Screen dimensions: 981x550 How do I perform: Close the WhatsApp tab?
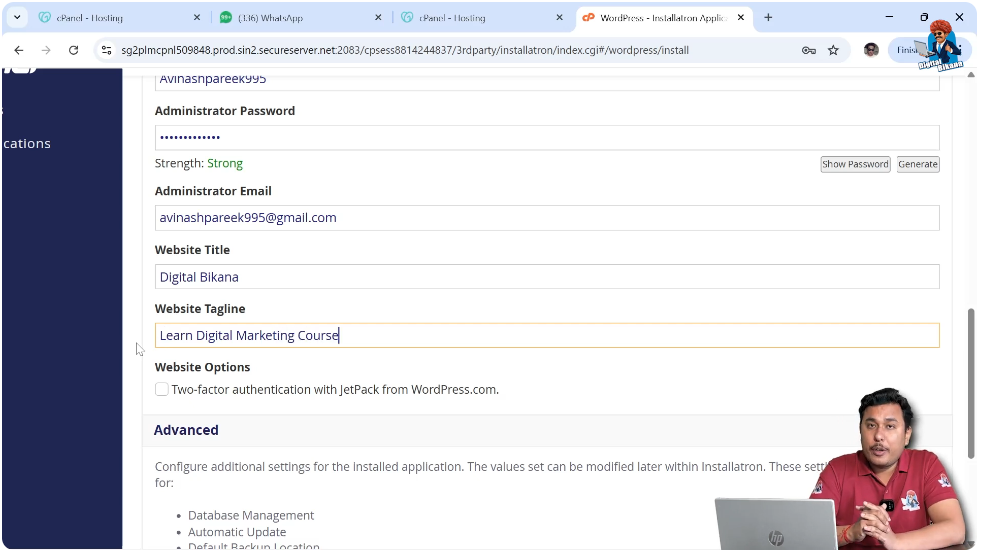[x=378, y=18]
